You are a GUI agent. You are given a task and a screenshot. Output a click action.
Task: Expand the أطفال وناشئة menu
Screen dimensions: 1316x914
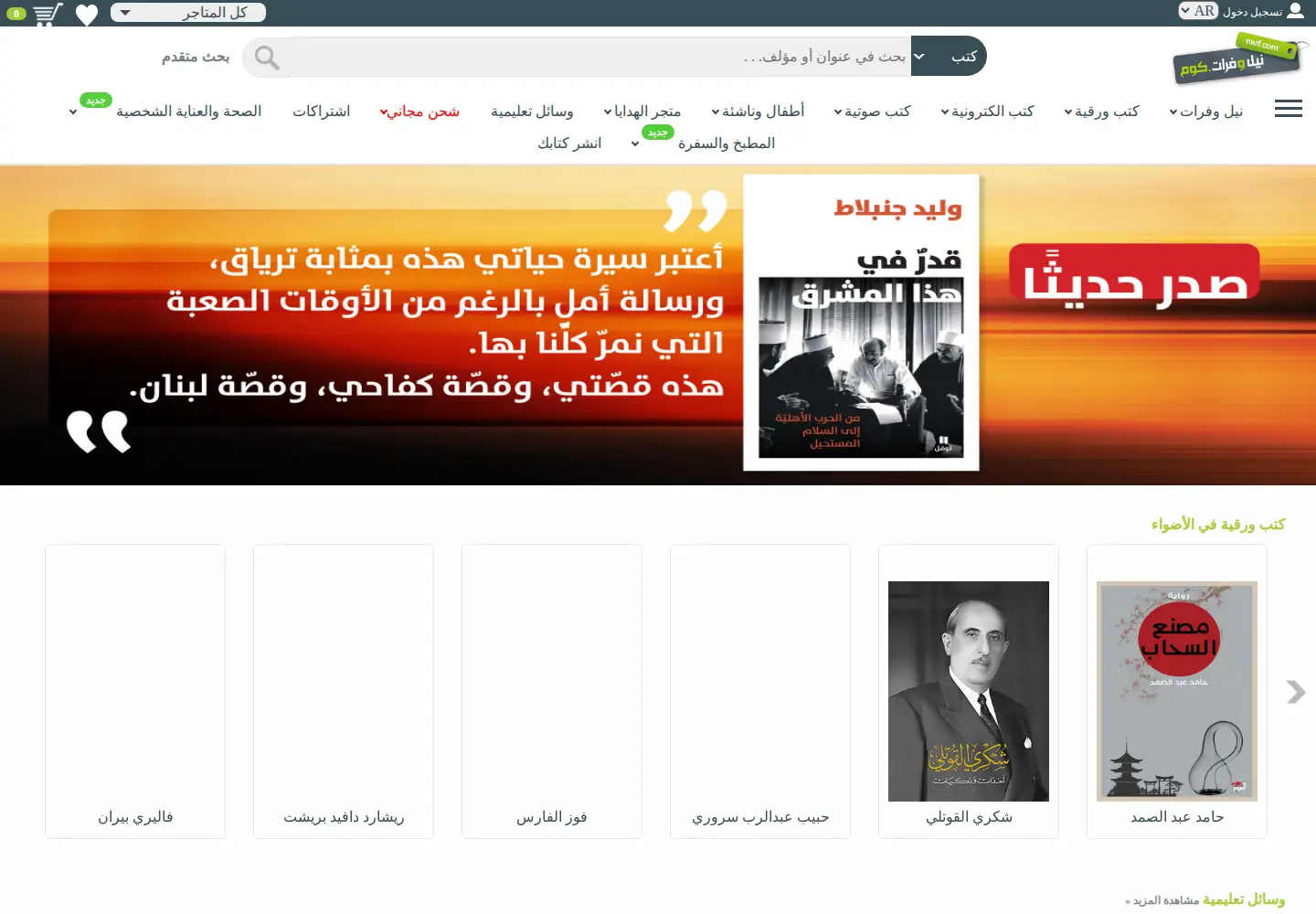[758, 112]
